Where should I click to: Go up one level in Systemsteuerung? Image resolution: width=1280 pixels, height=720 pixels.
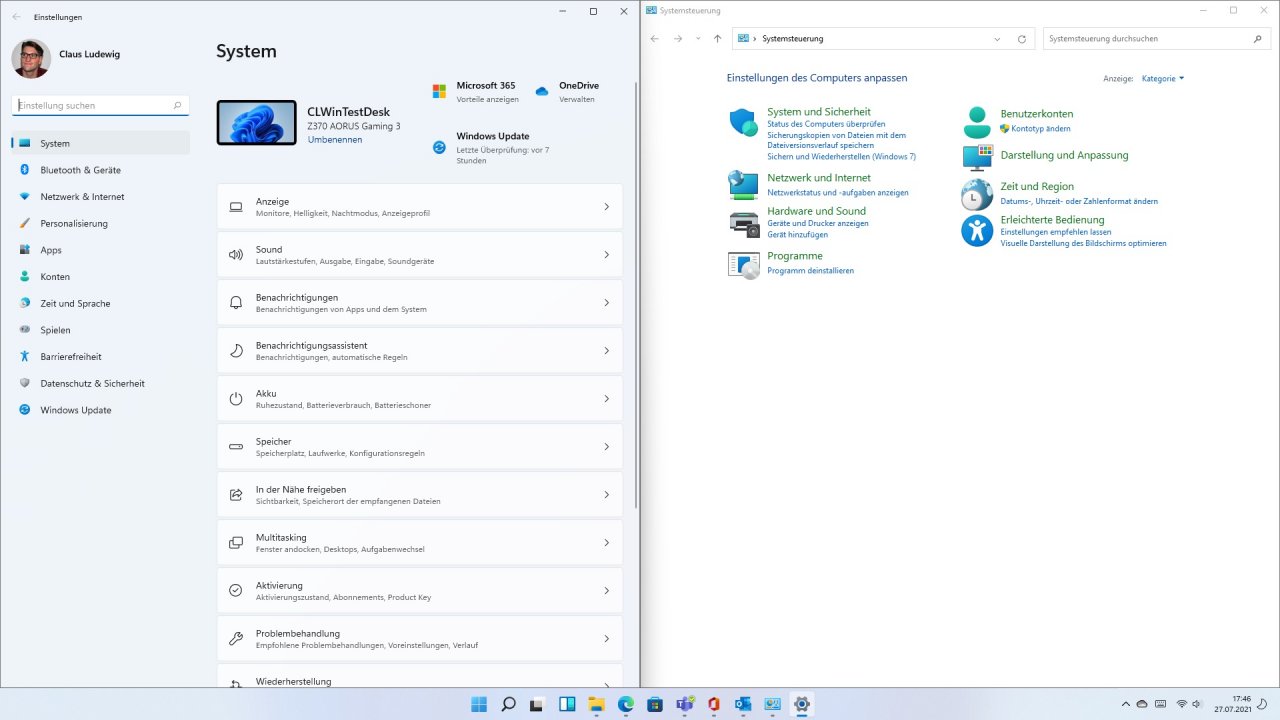(x=717, y=39)
